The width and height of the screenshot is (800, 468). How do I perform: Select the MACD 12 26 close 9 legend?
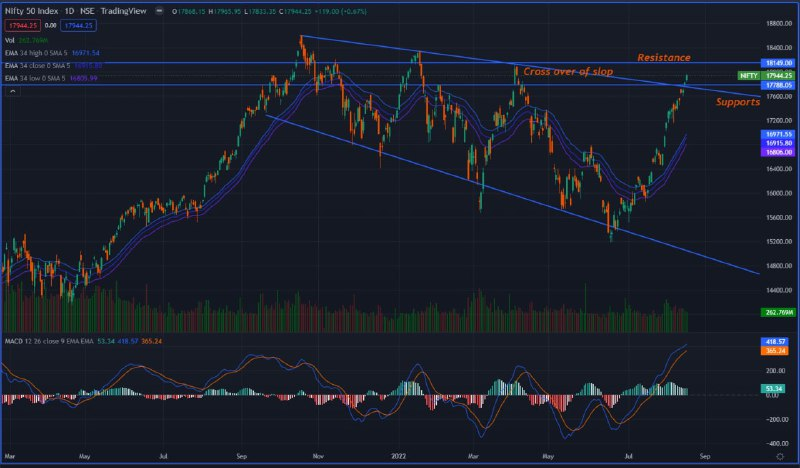click(83, 341)
